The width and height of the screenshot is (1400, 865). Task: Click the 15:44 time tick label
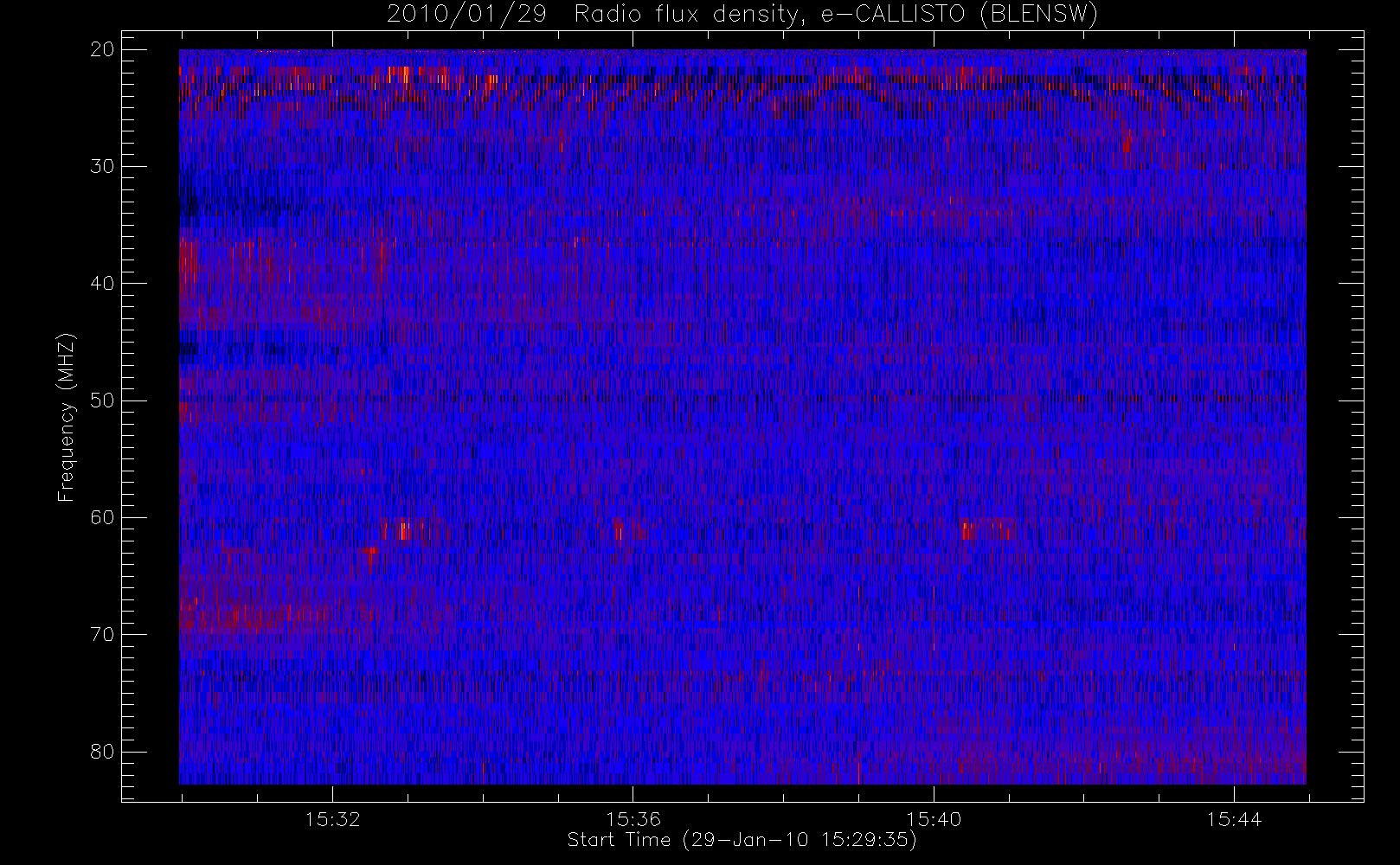pos(1235,819)
